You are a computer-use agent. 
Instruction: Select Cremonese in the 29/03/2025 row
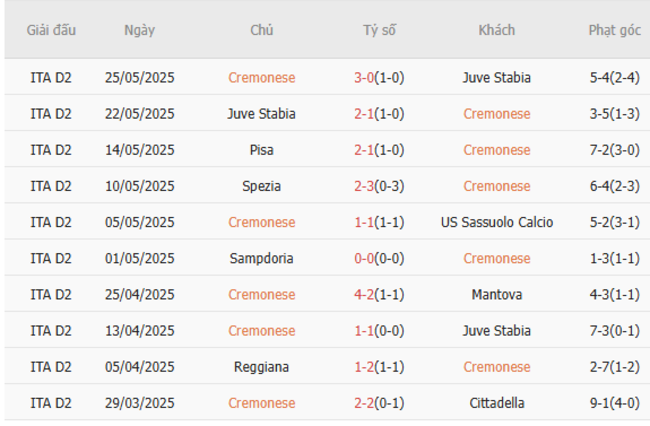pos(261,403)
